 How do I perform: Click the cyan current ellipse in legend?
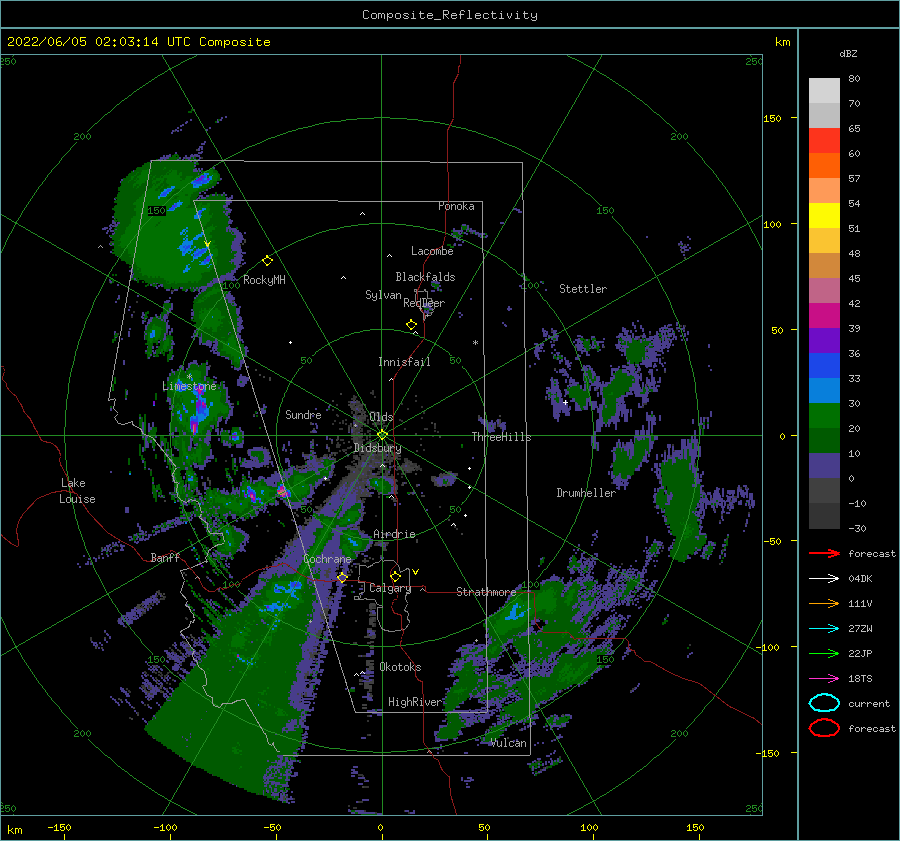click(824, 703)
